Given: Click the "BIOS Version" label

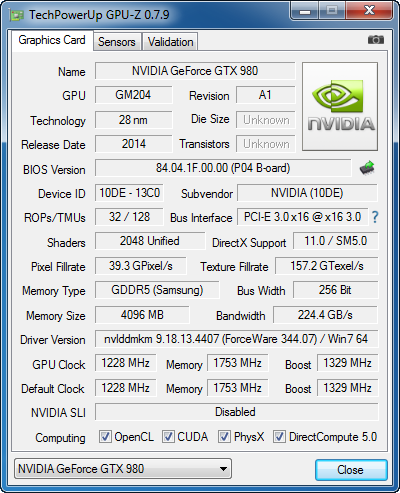Looking at the screenshot, I should point(54,170).
